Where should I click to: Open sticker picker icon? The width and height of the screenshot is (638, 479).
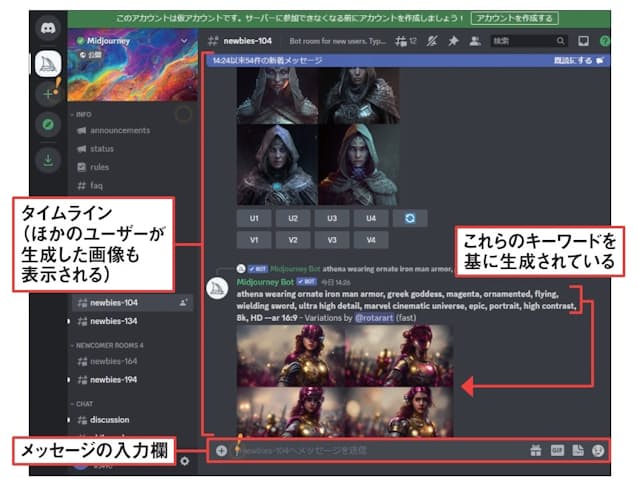point(578,450)
